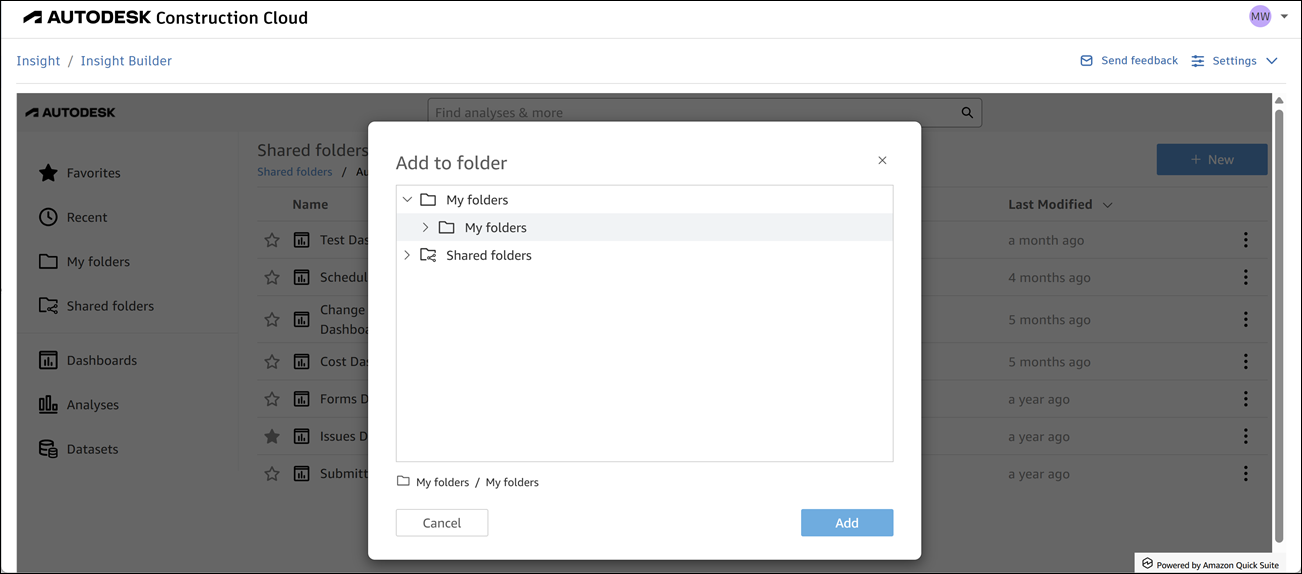
Task: Click the Dashboards sidebar icon
Action: click(48, 360)
